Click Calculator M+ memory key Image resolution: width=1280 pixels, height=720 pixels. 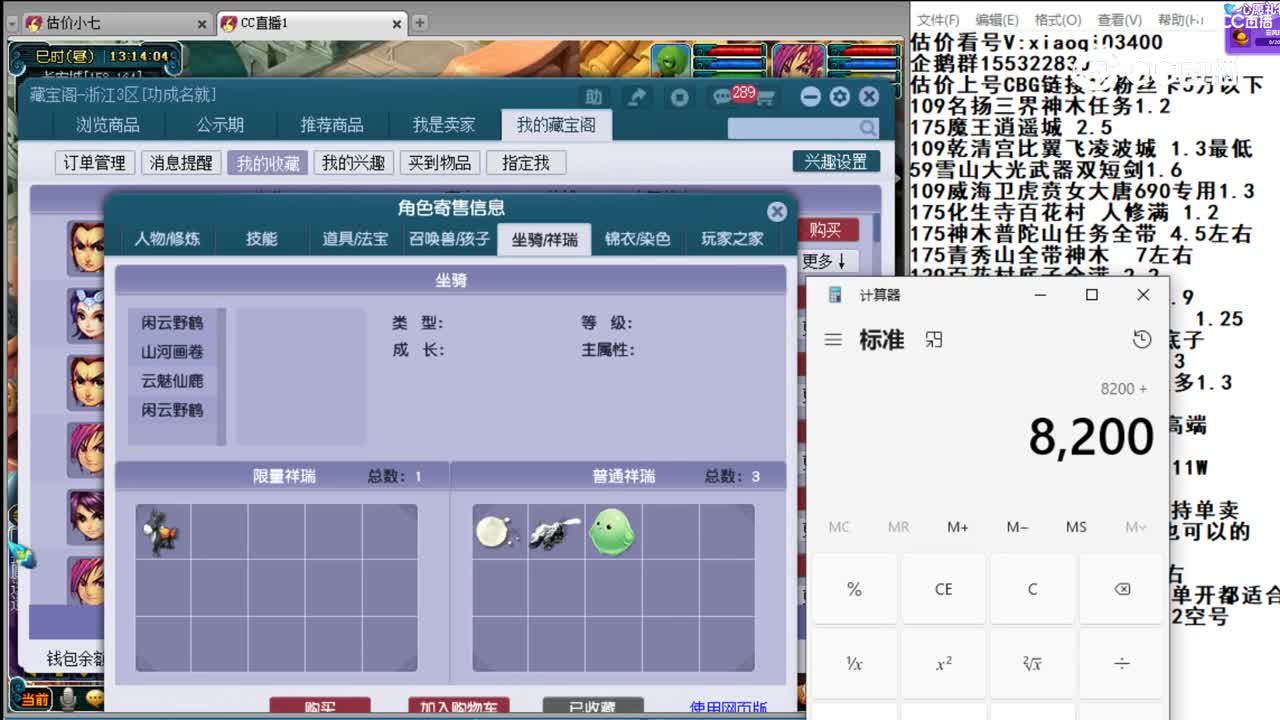pyautogui.click(x=958, y=527)
